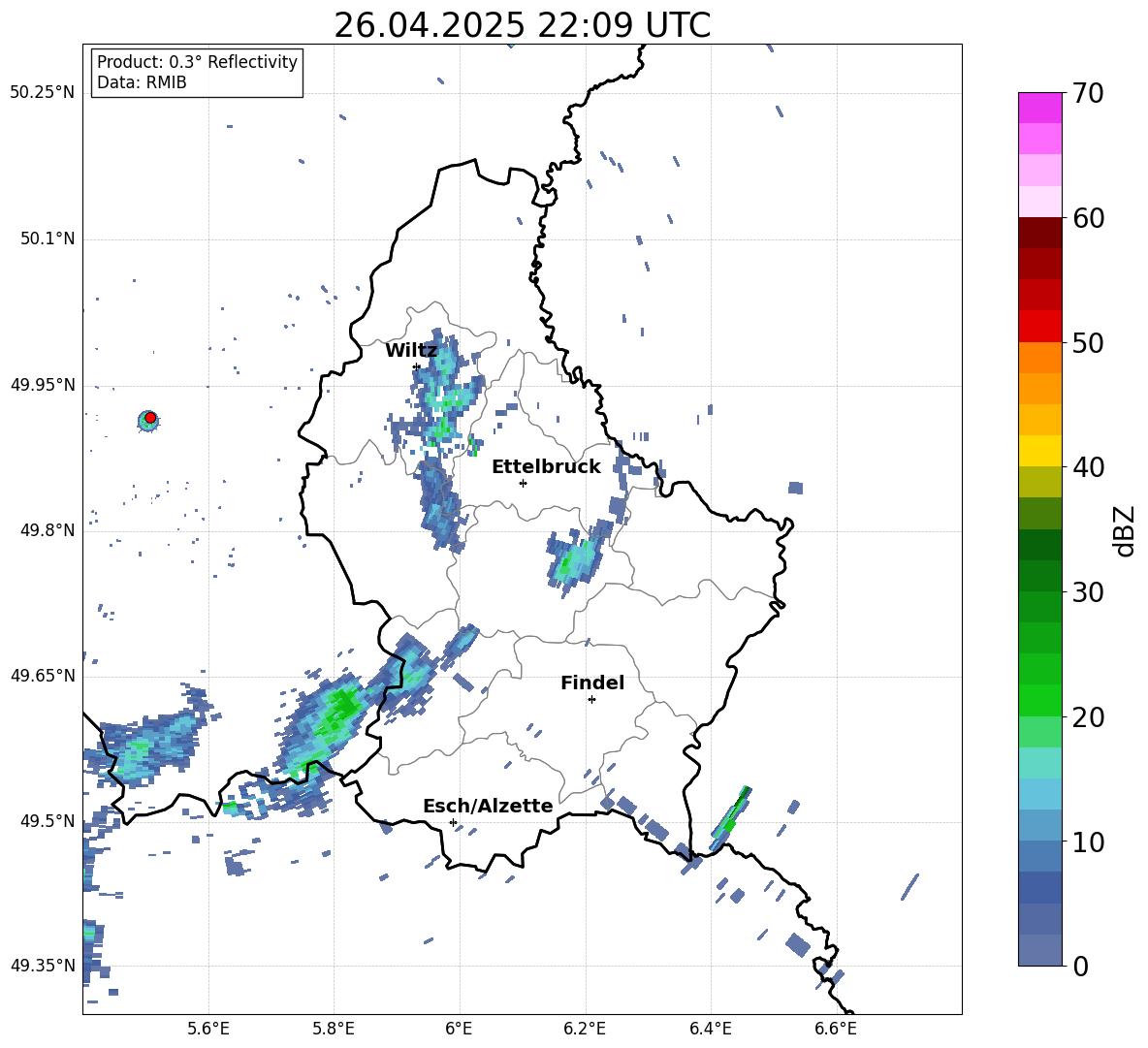Image resolution: width=1148 pixels, height=1048 pixels.
Task: Click the colorbar value 50
Action: (x=1088, y=342)
